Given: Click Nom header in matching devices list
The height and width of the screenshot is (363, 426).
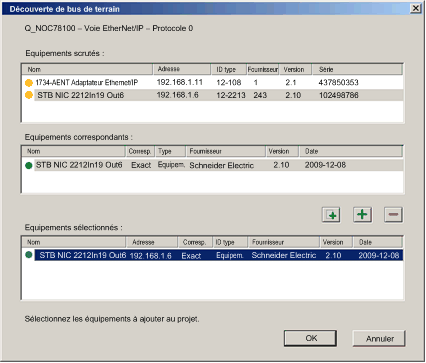Looking at the screenshot, I should tap(74, 151).
